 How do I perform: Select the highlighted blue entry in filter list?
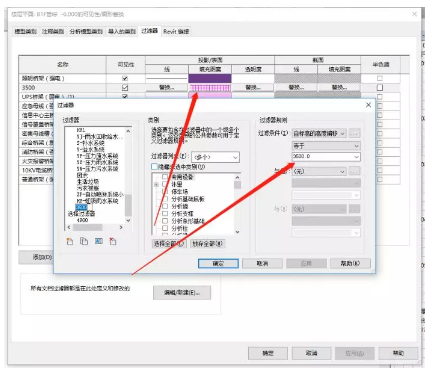pyautogui.click(x=81, y=207)
